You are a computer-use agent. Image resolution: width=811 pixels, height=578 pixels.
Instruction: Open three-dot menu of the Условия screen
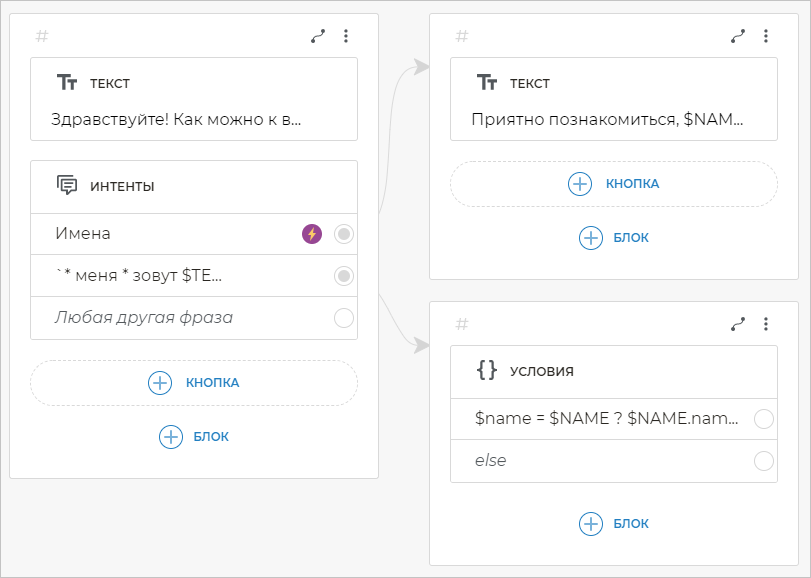[x=766, y=324]
